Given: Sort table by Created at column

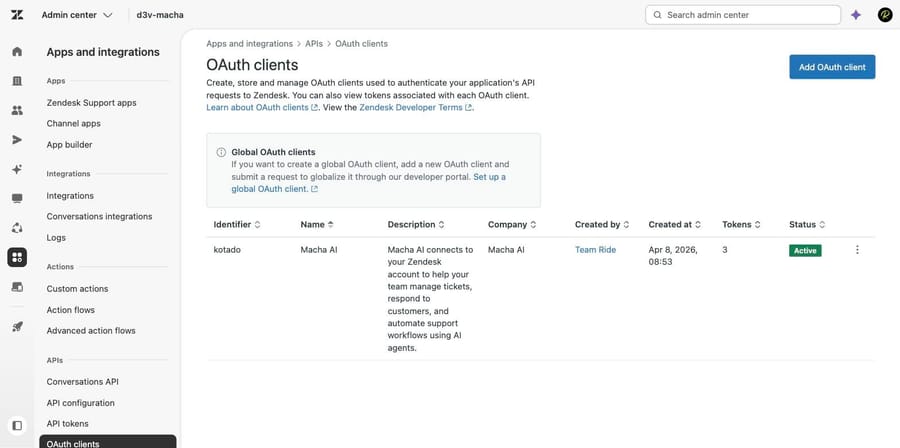Looking at the screenshot, I should point(675,224).
